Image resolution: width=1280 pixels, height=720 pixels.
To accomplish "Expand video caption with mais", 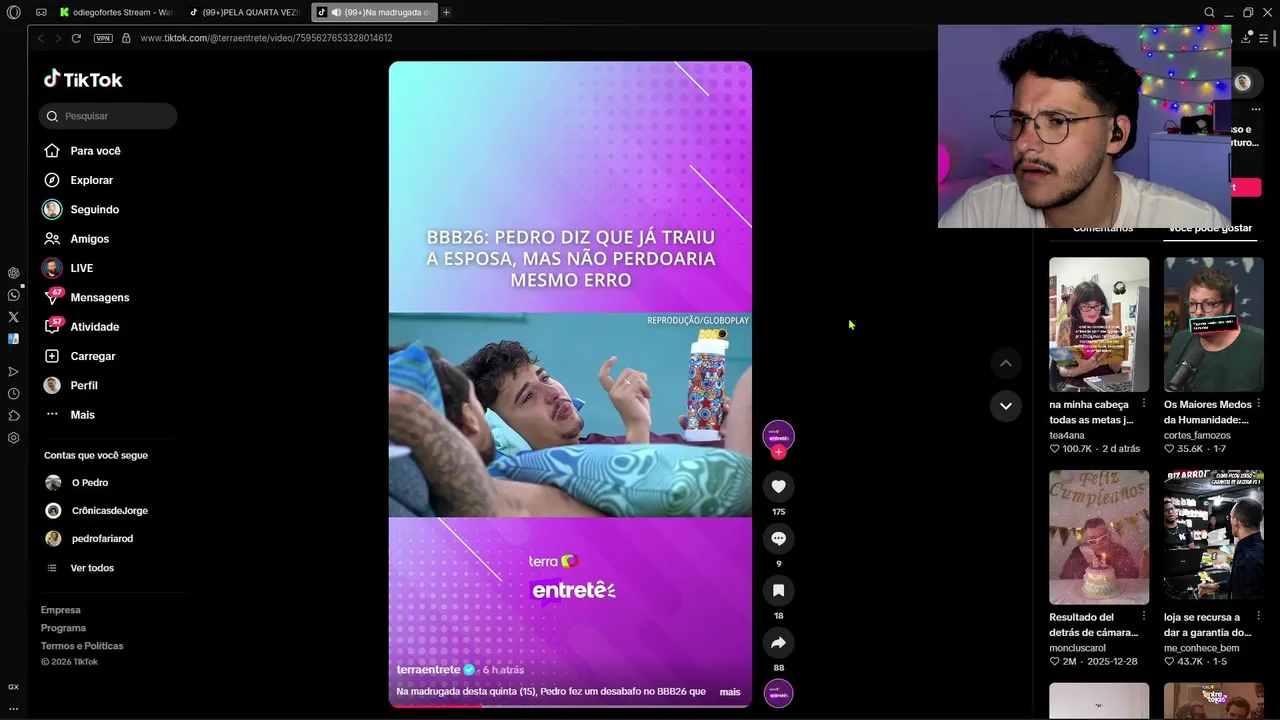I will (x=730, y=692).
